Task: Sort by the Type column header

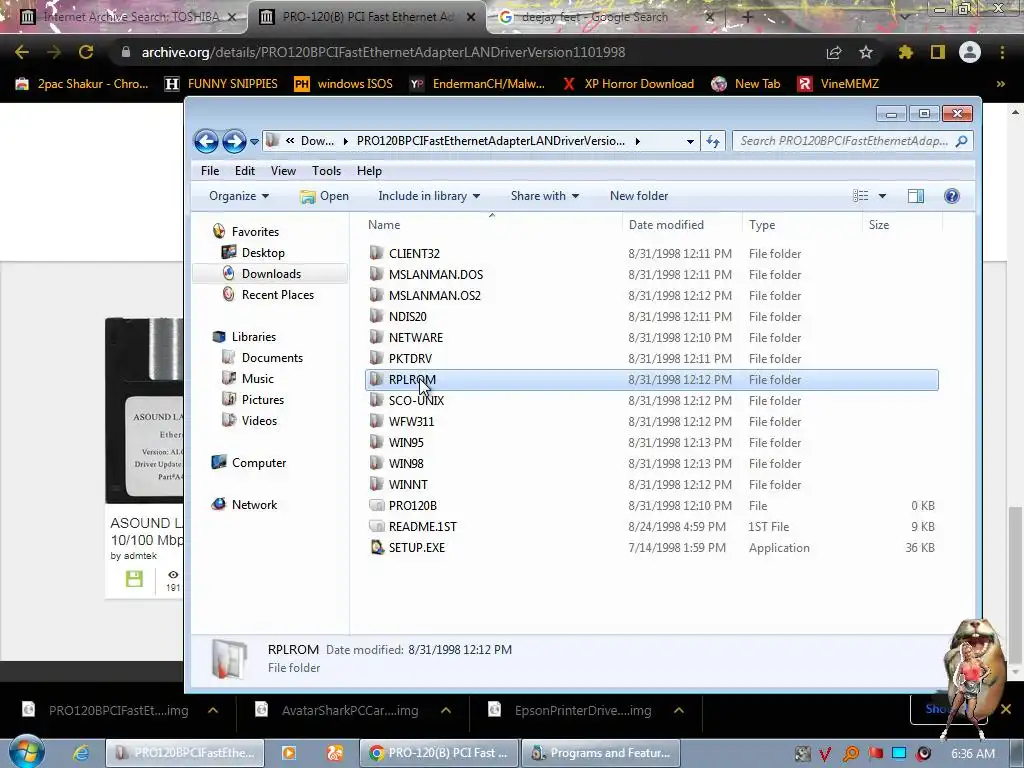Action: coord(761,225)
